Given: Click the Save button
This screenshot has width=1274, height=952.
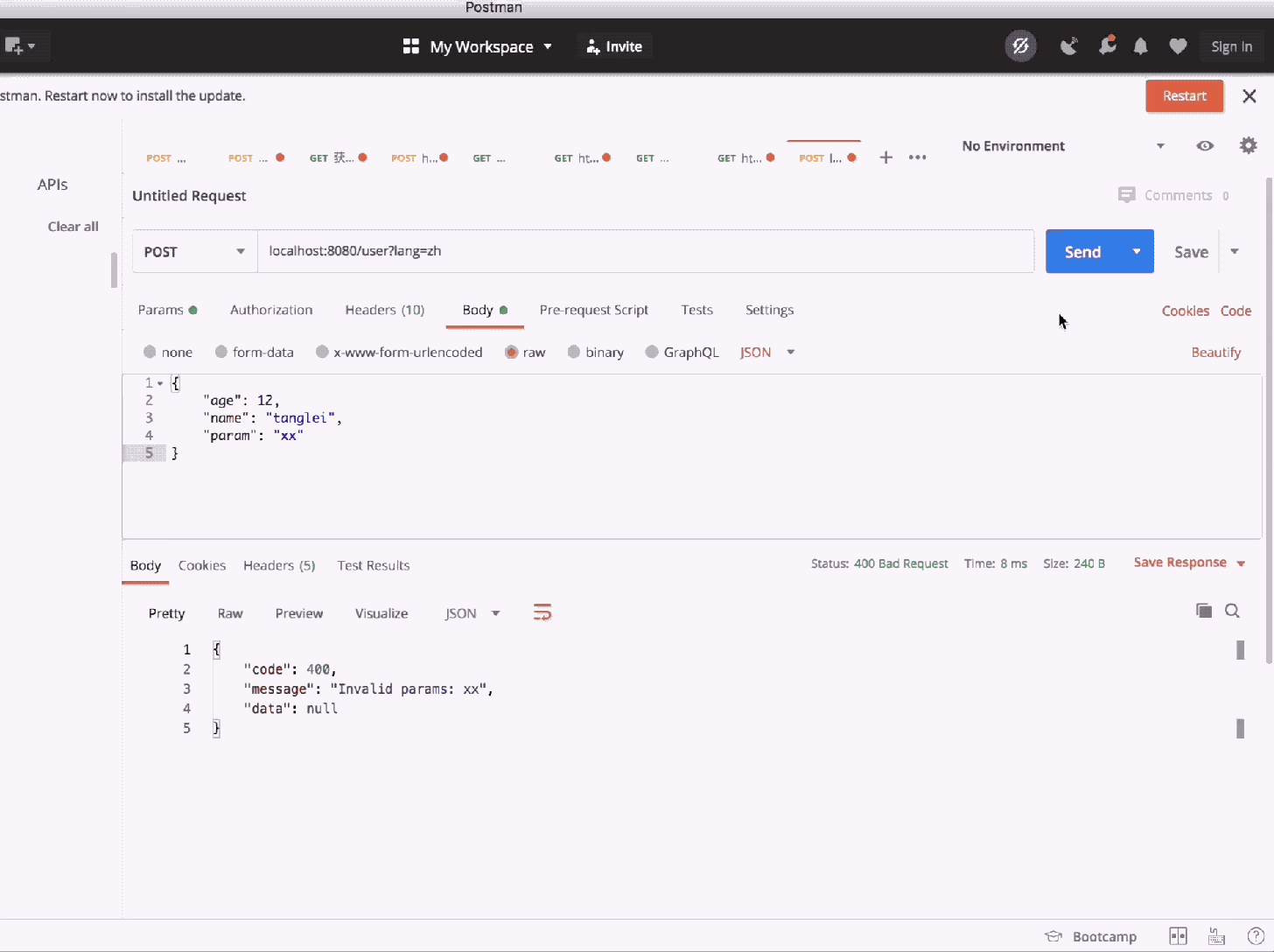Looking at the screenshot, I should (1191, 252).
